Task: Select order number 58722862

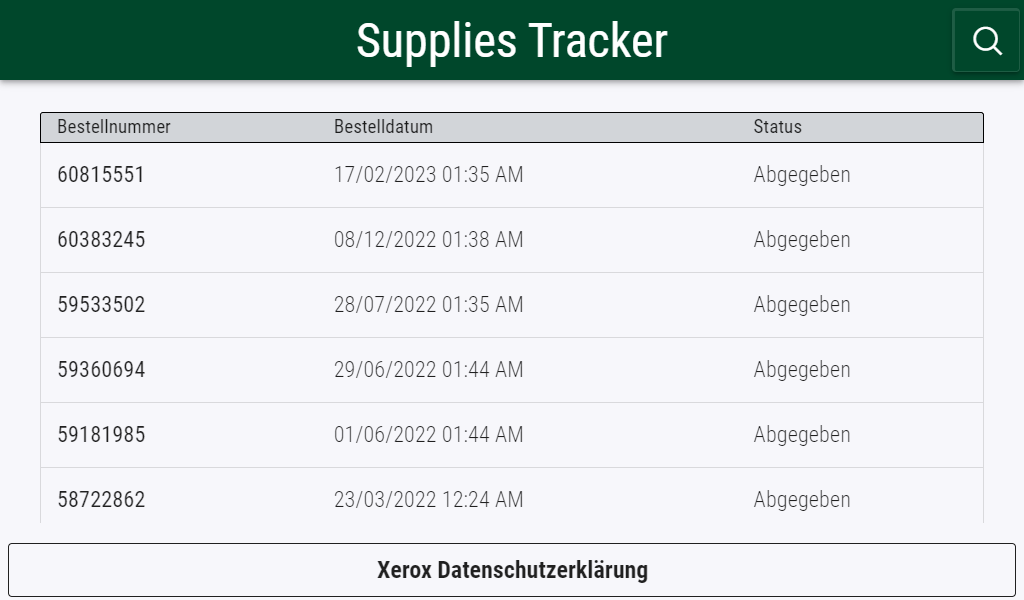Action: coord(101,499)
